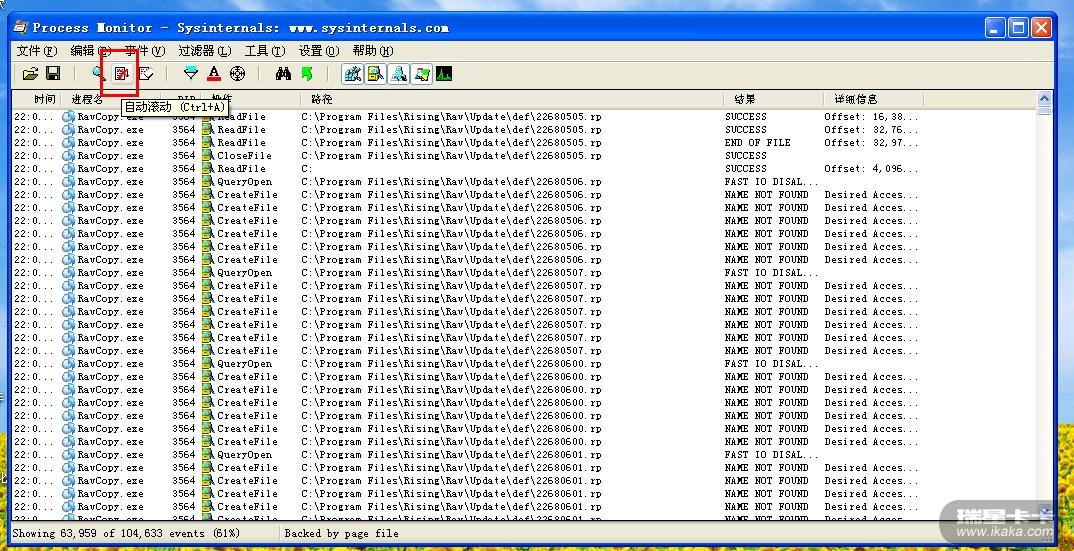Click the vertical scrollbar up arrow

(1044, 97)
